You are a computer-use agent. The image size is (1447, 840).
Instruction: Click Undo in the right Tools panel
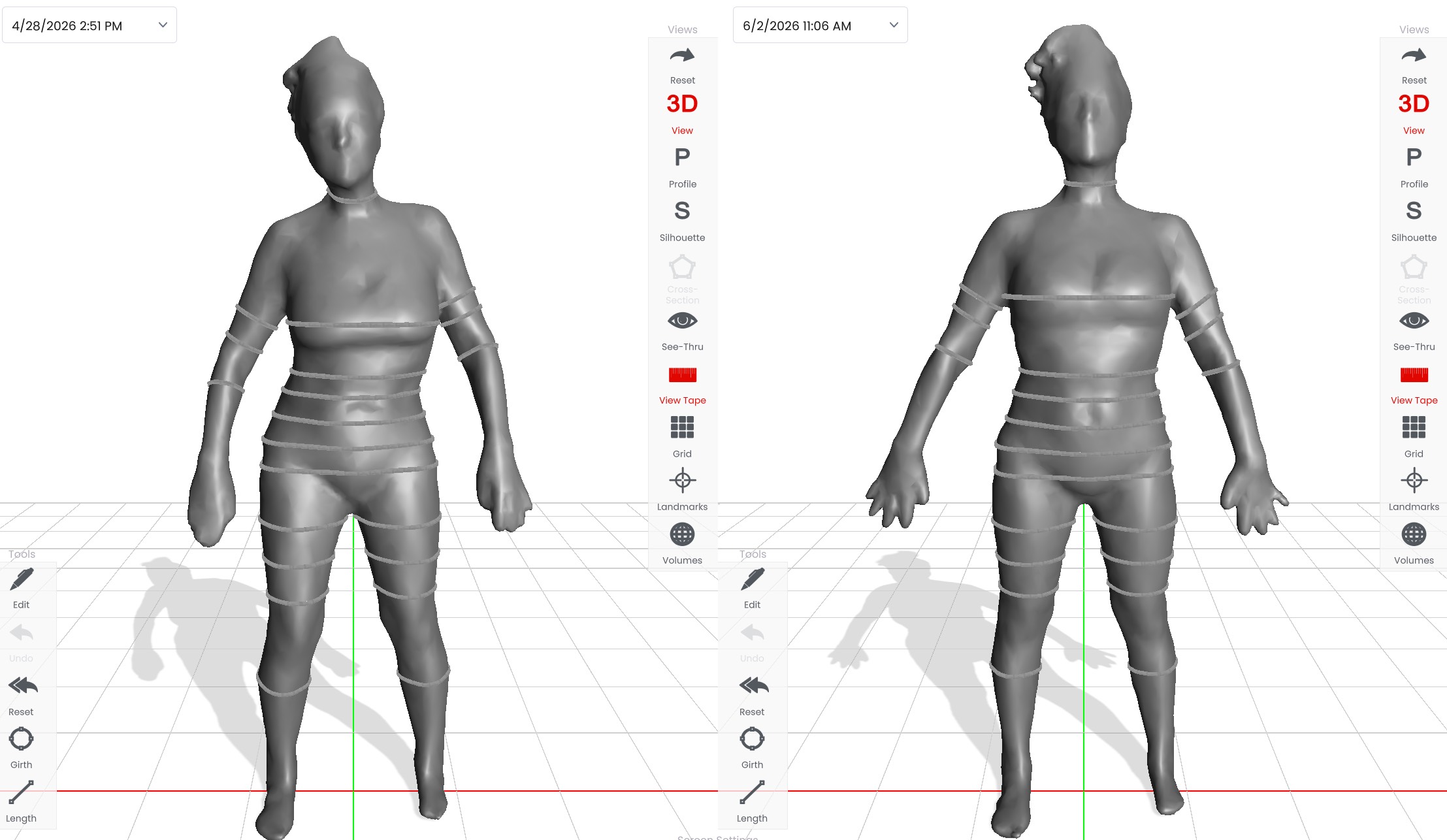click(752, 643)
